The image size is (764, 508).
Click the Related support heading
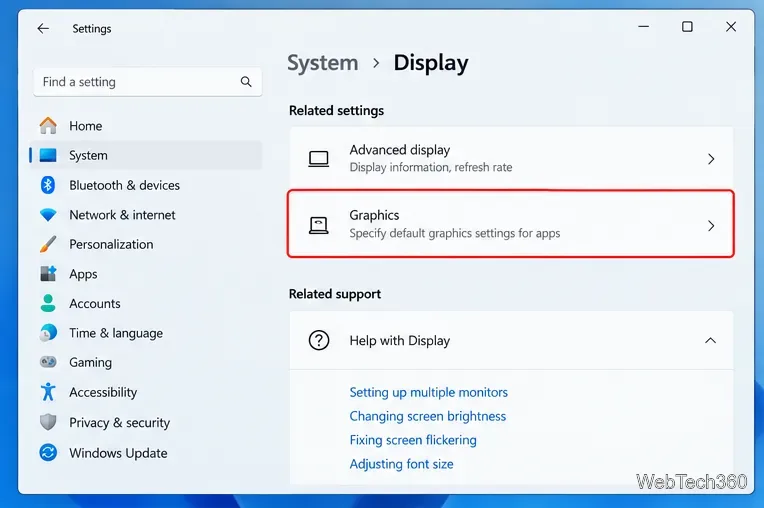click(x=335, y=294)
